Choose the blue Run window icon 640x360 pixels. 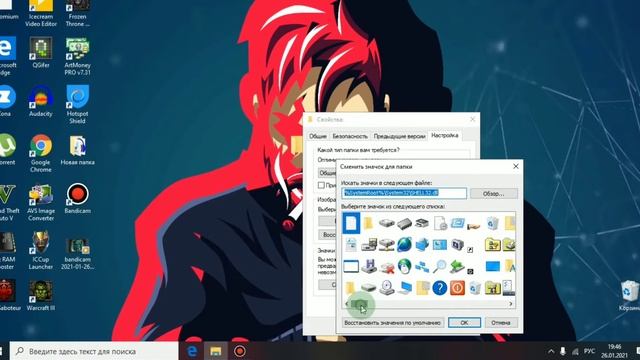point(458,223)
